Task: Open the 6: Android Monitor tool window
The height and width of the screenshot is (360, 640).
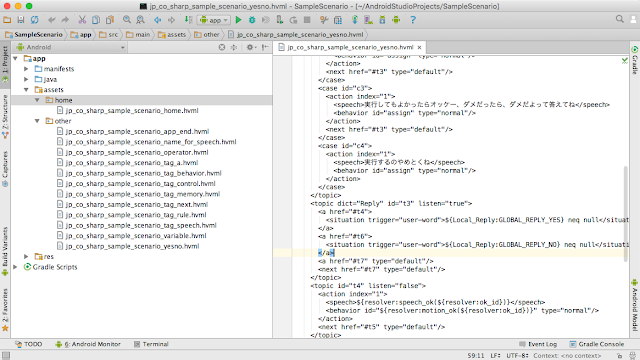Action: point(88,344)
